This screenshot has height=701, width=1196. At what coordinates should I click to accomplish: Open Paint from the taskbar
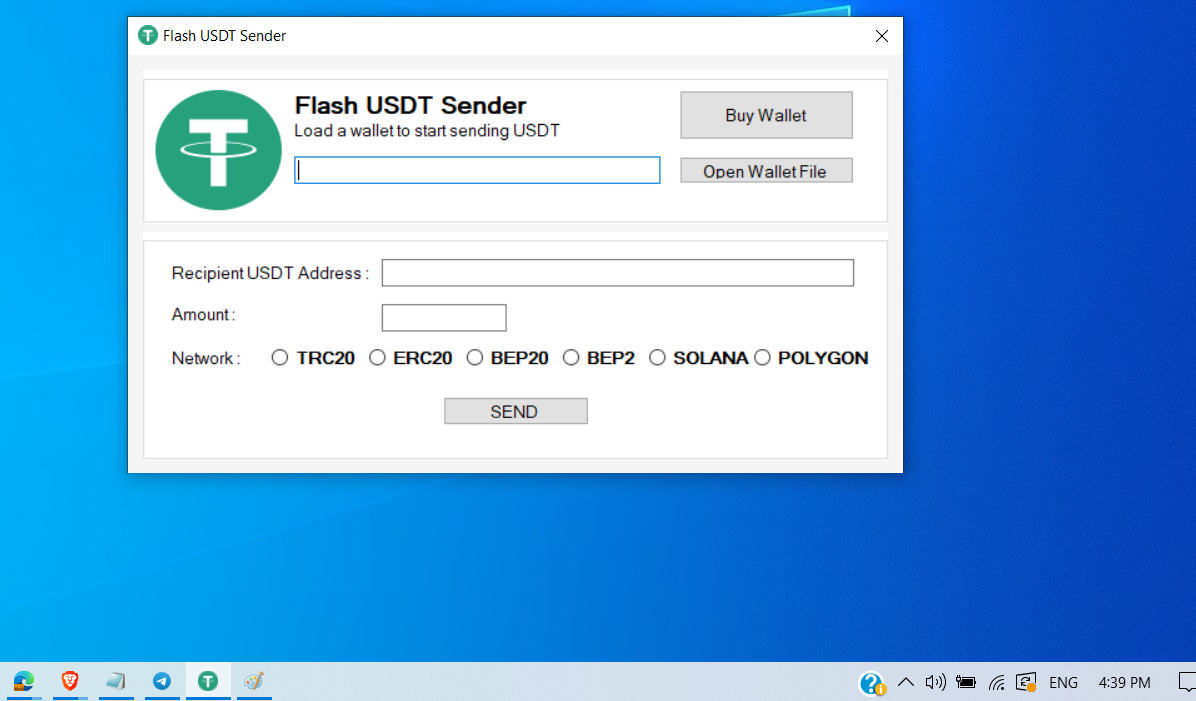(253, 681)
